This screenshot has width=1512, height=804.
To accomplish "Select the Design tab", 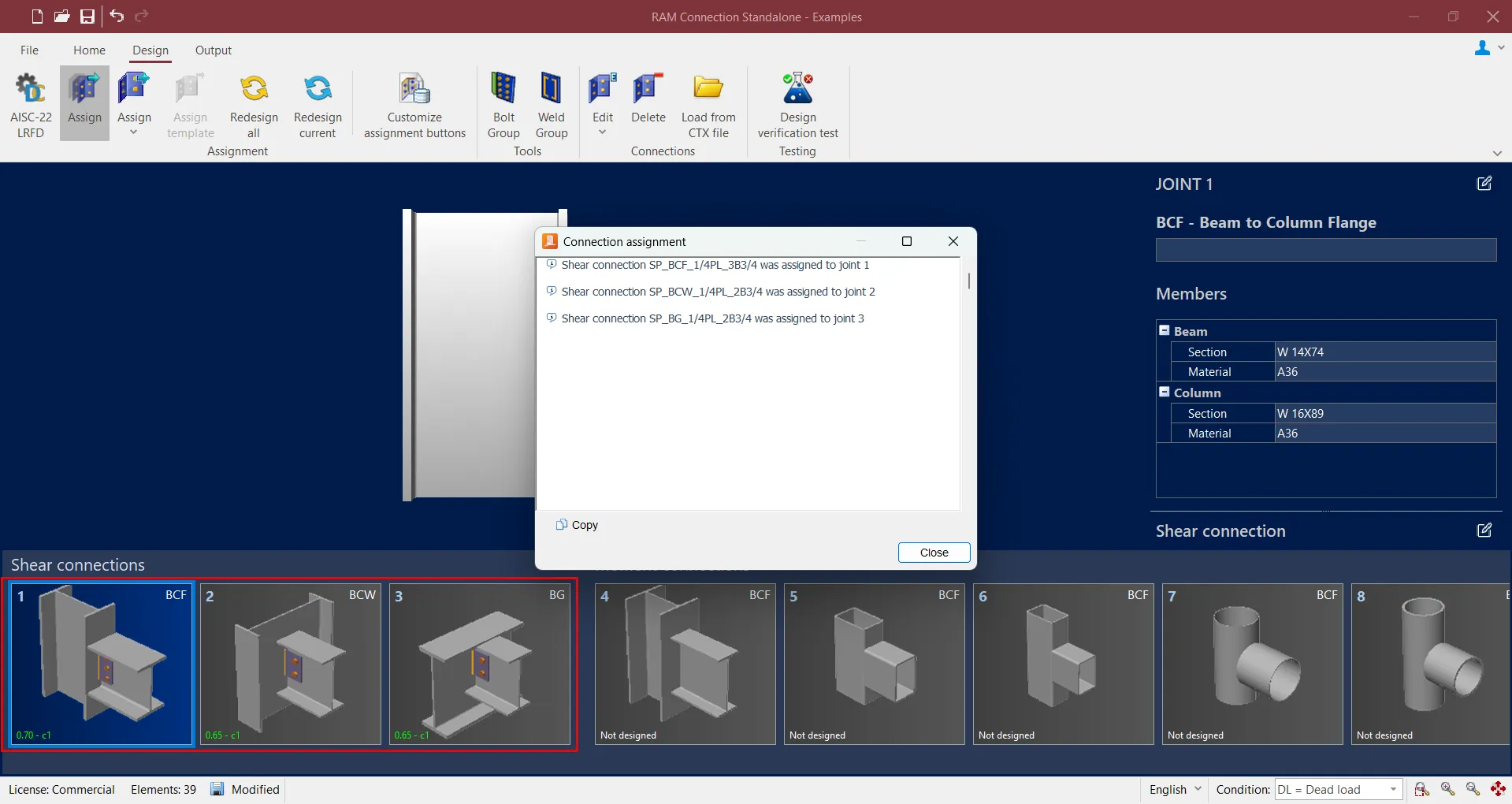I will (x=150, y=50).
